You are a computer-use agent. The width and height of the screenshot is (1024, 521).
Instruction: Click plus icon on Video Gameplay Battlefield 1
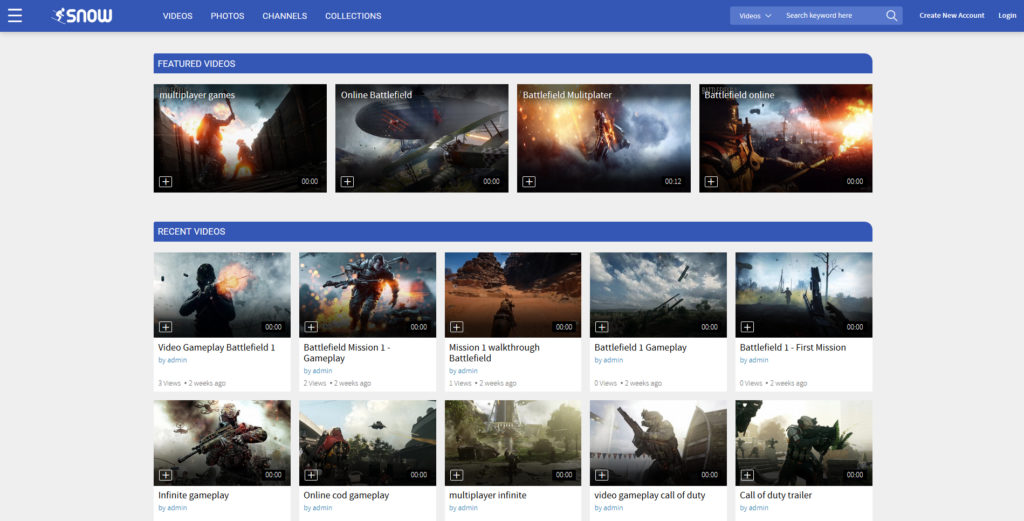[x=166, y=327]
